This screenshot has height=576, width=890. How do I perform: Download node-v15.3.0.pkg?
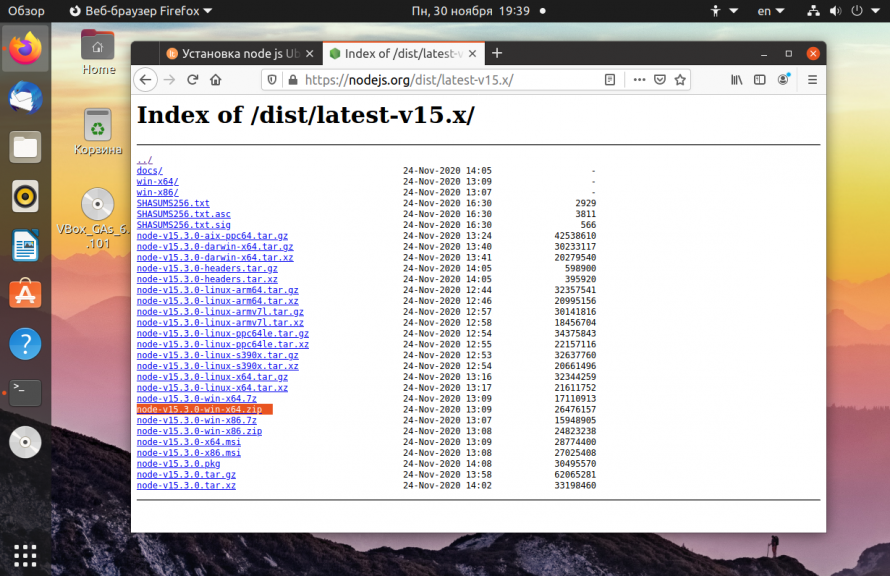[178, 464]
